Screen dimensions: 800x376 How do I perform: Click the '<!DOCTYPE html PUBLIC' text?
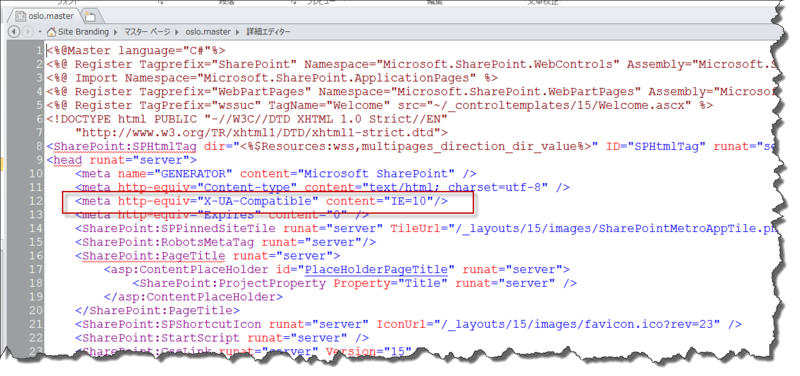[121, 119]
